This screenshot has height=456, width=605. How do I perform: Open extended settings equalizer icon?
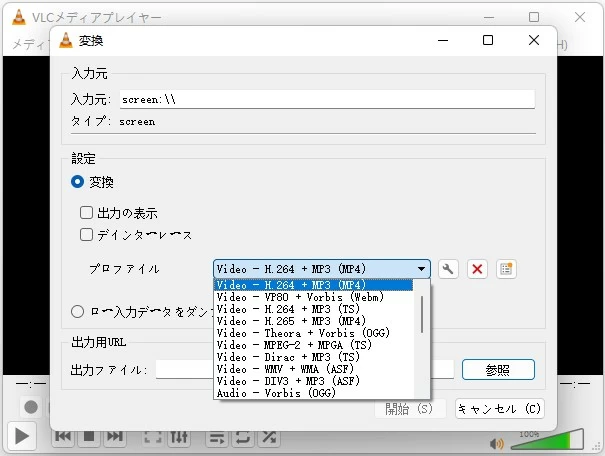click(x=180, y=437)
